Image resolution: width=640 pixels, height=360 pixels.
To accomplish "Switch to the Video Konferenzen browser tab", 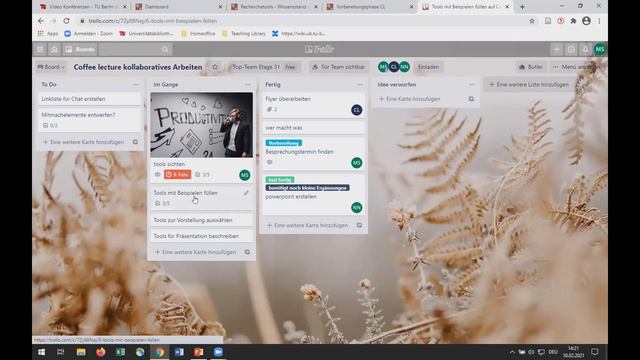I will coord(80,7).
